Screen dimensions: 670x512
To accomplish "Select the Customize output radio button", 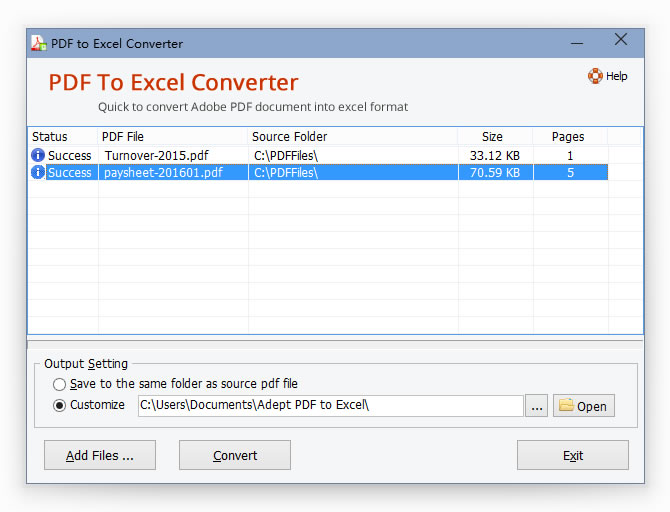I will (x=60, y=405).
